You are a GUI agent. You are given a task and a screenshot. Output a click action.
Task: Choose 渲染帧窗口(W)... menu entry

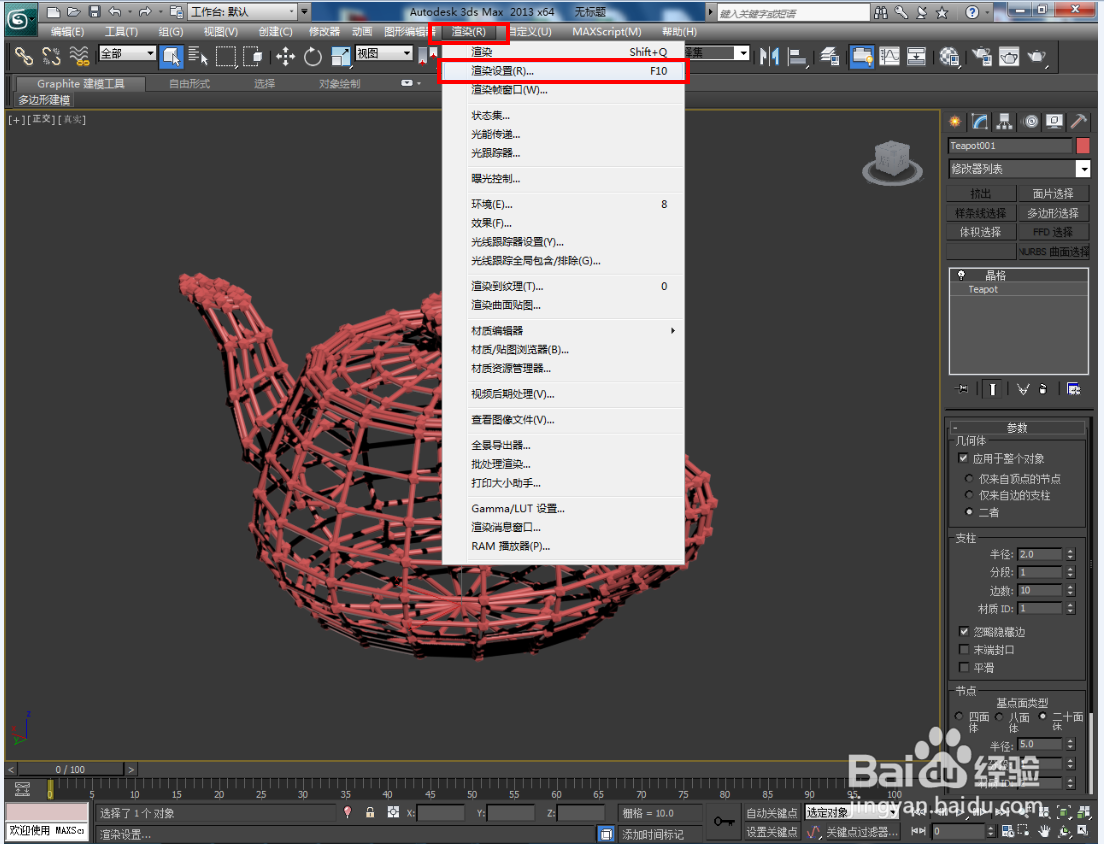pos(563,89)
